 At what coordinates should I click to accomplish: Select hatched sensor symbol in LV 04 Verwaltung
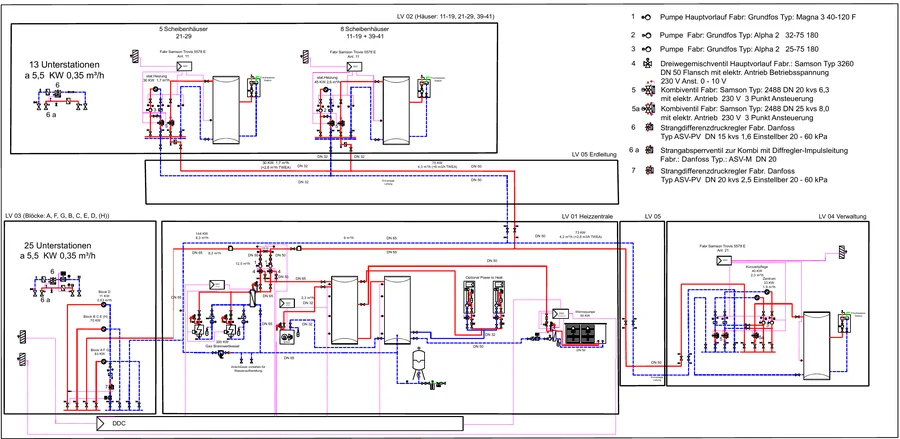click(842, 251)
